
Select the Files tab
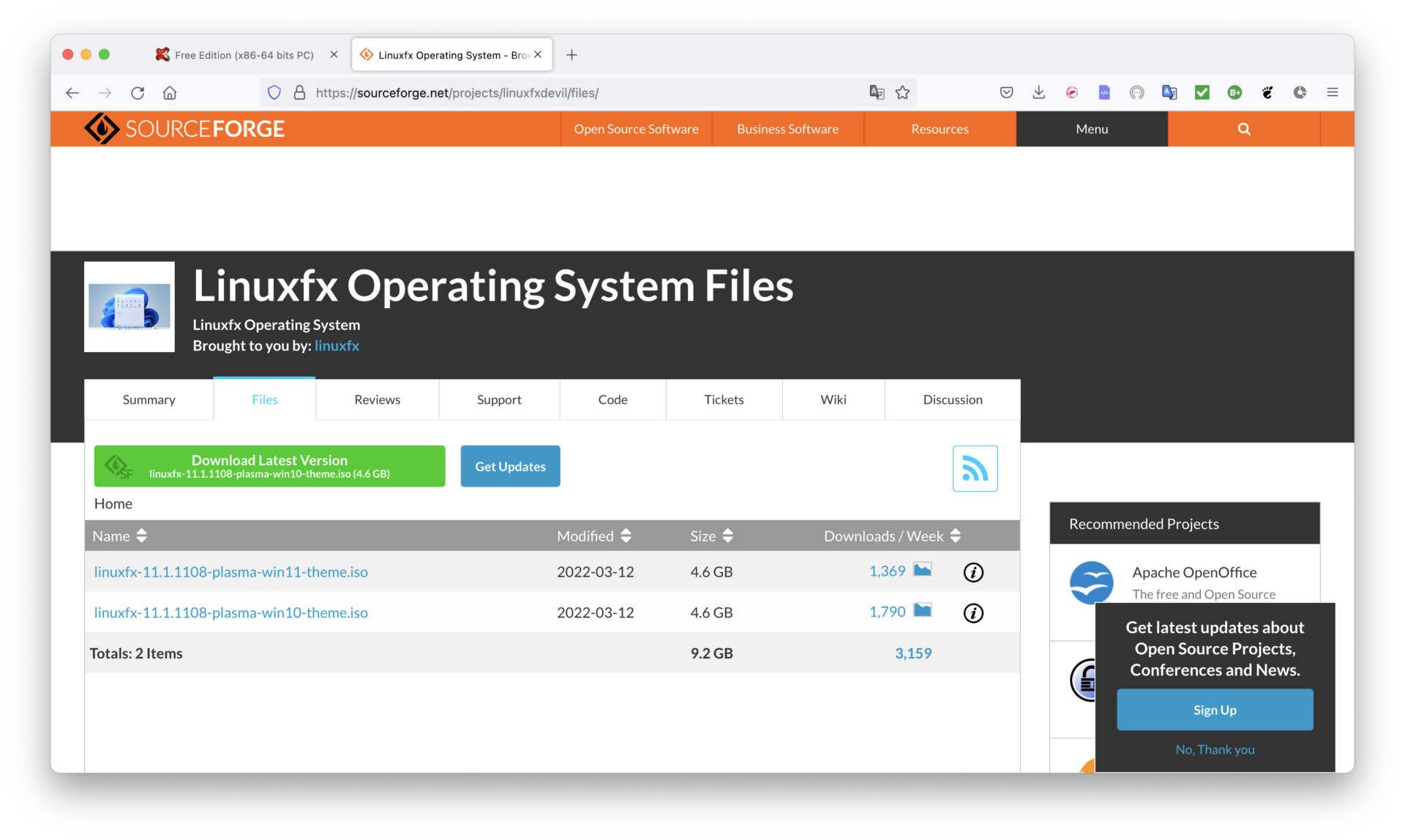265,400
